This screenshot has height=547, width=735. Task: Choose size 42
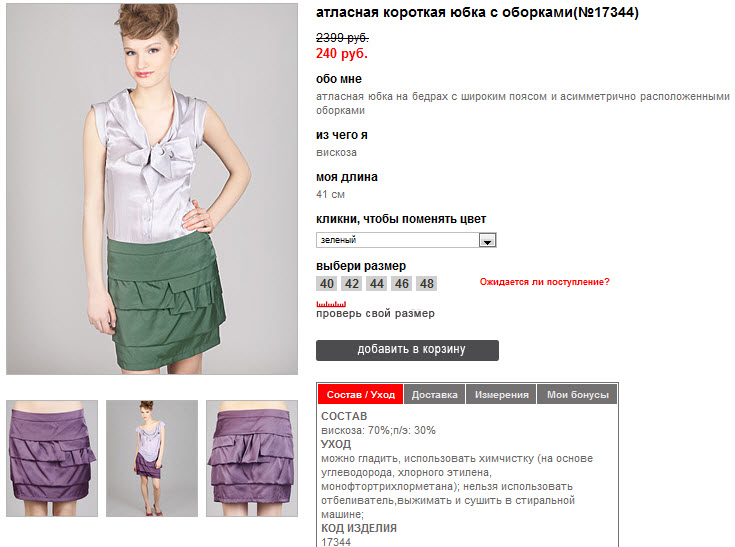352,284
